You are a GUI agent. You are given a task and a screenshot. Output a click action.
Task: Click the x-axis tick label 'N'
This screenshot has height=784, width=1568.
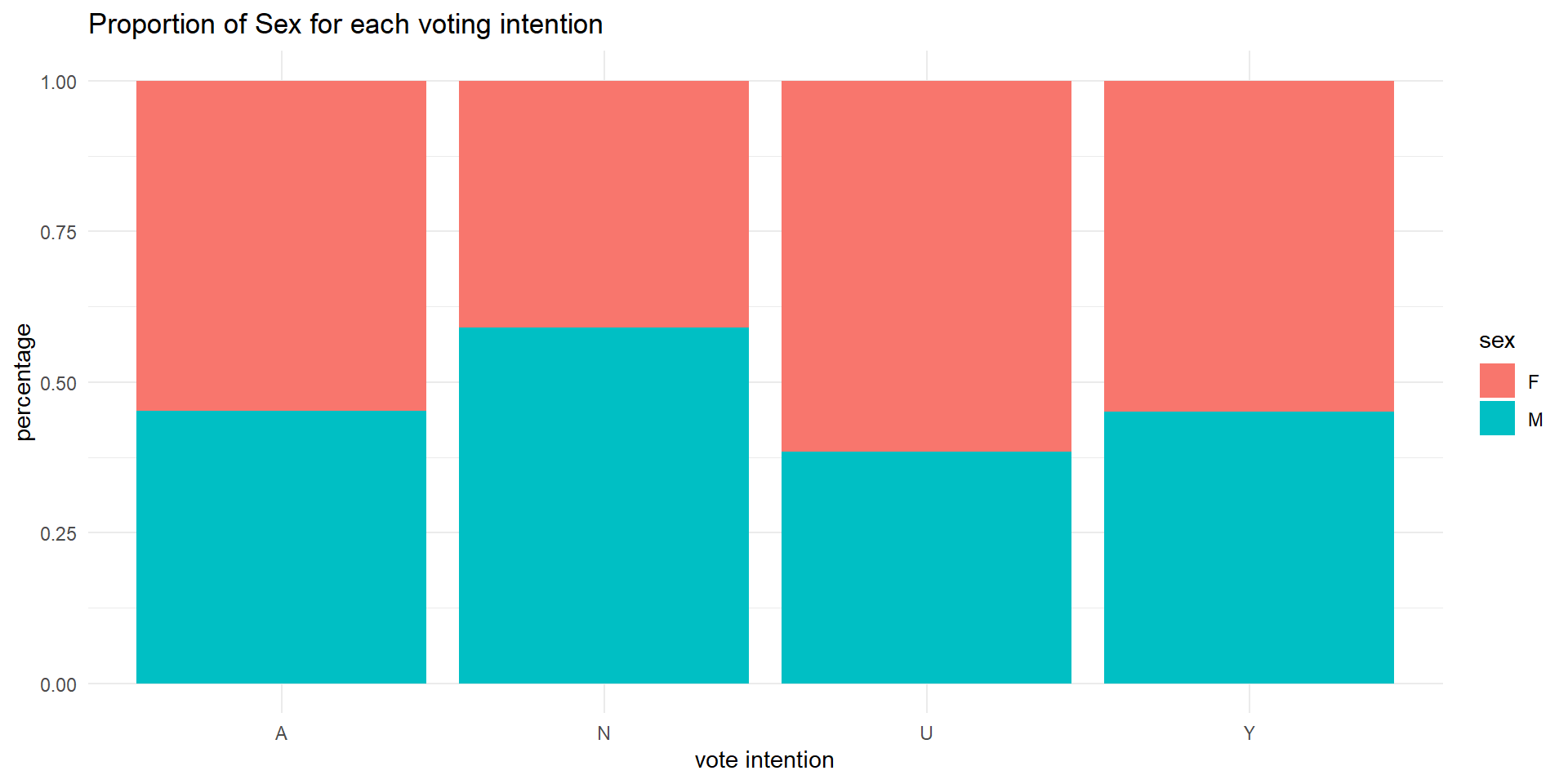pyautogui.click(x=604, y=733)
